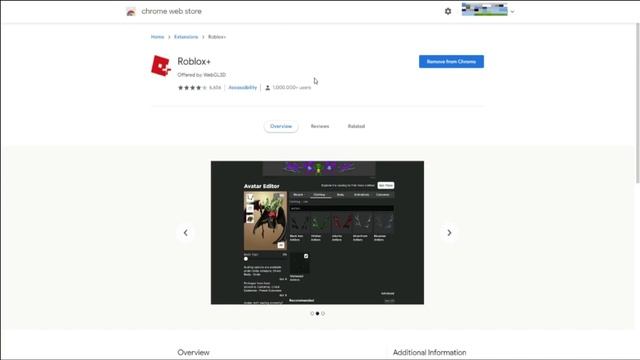640x360 pixels.
Task: Click the Remove from Chrome button
Action: pos(451,62)
